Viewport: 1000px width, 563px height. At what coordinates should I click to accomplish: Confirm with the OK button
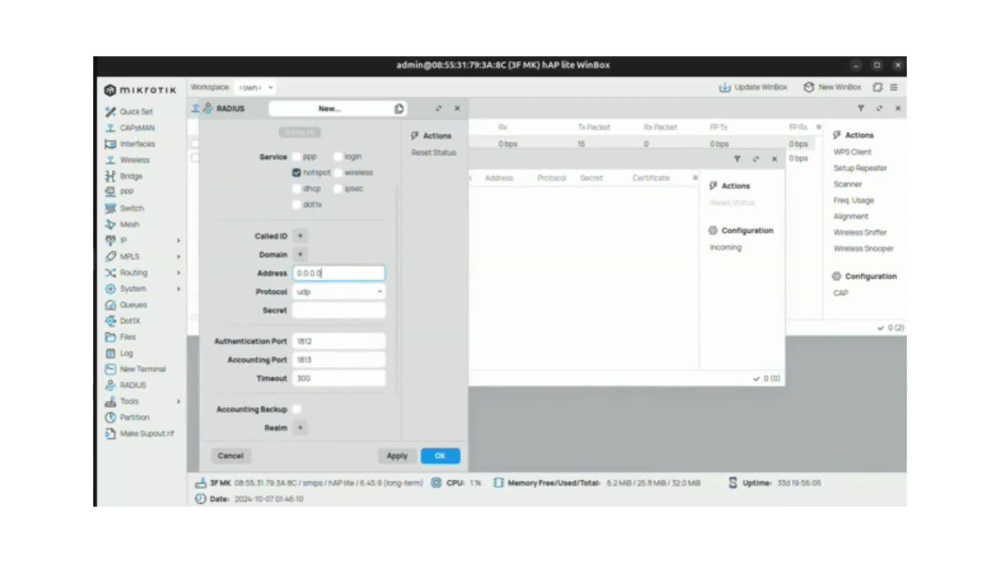(x=440, y=456)
